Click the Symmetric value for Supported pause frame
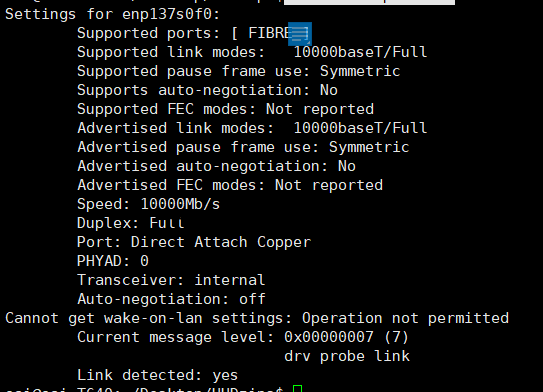Screen dimensions: 543x392 coord(360,71)
